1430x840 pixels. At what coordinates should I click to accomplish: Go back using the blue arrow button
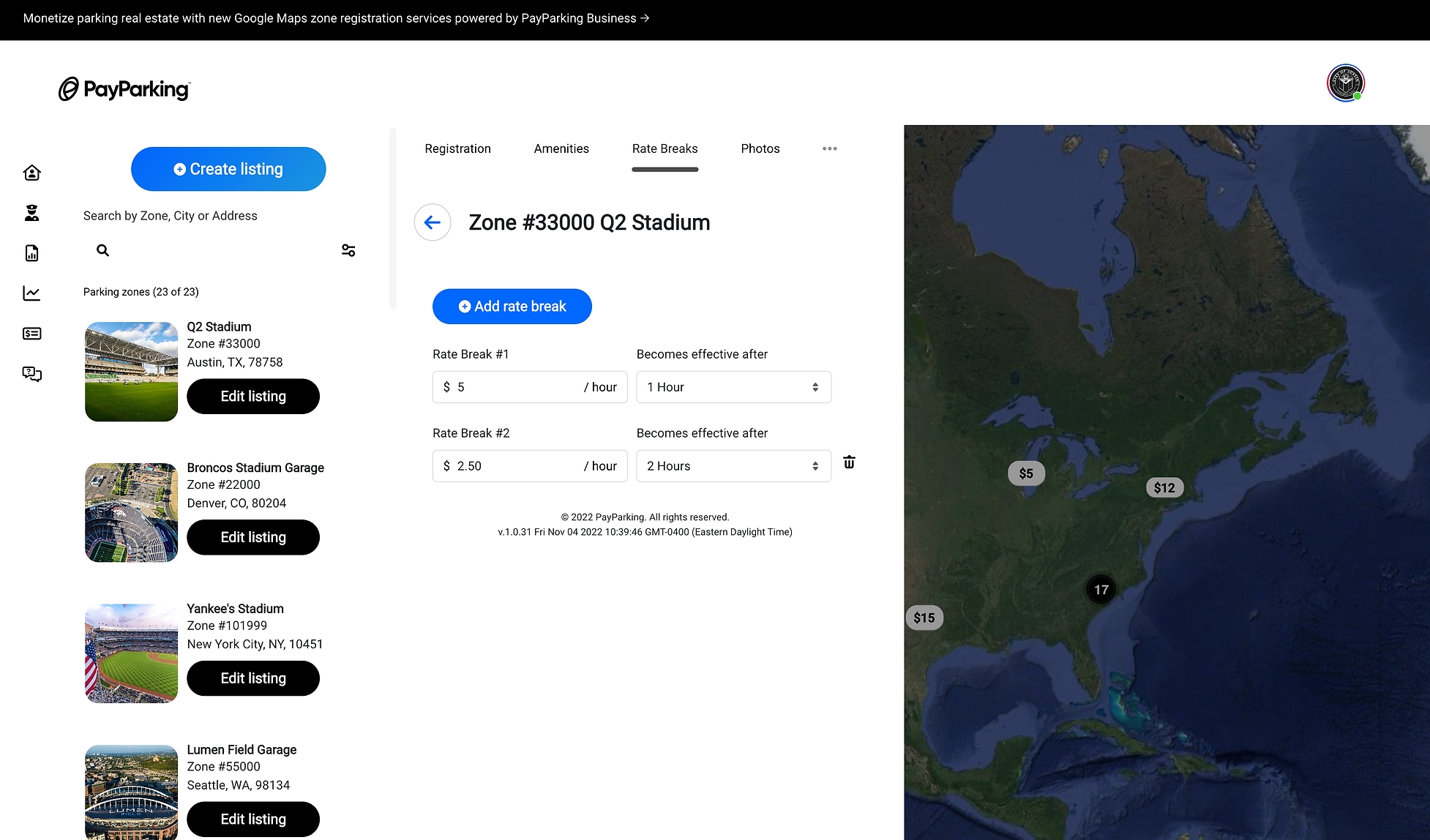coord(433,222)
